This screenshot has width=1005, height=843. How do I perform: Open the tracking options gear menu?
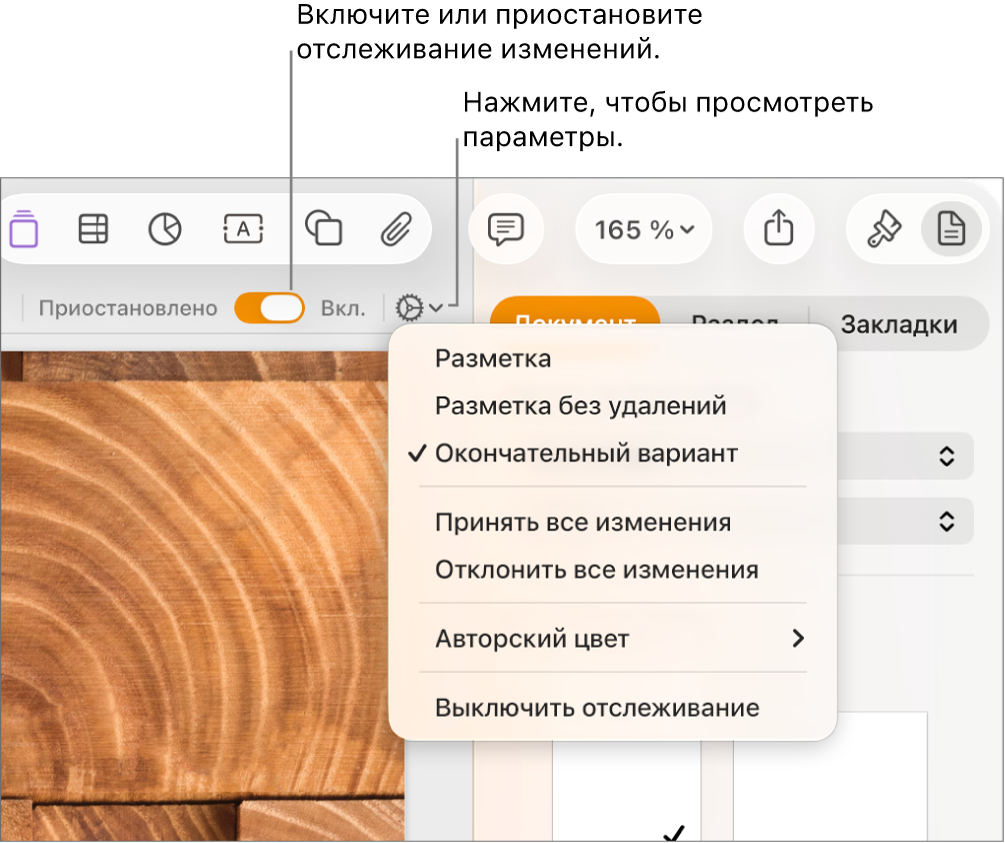pyautogui.click(x=419, y=308)
